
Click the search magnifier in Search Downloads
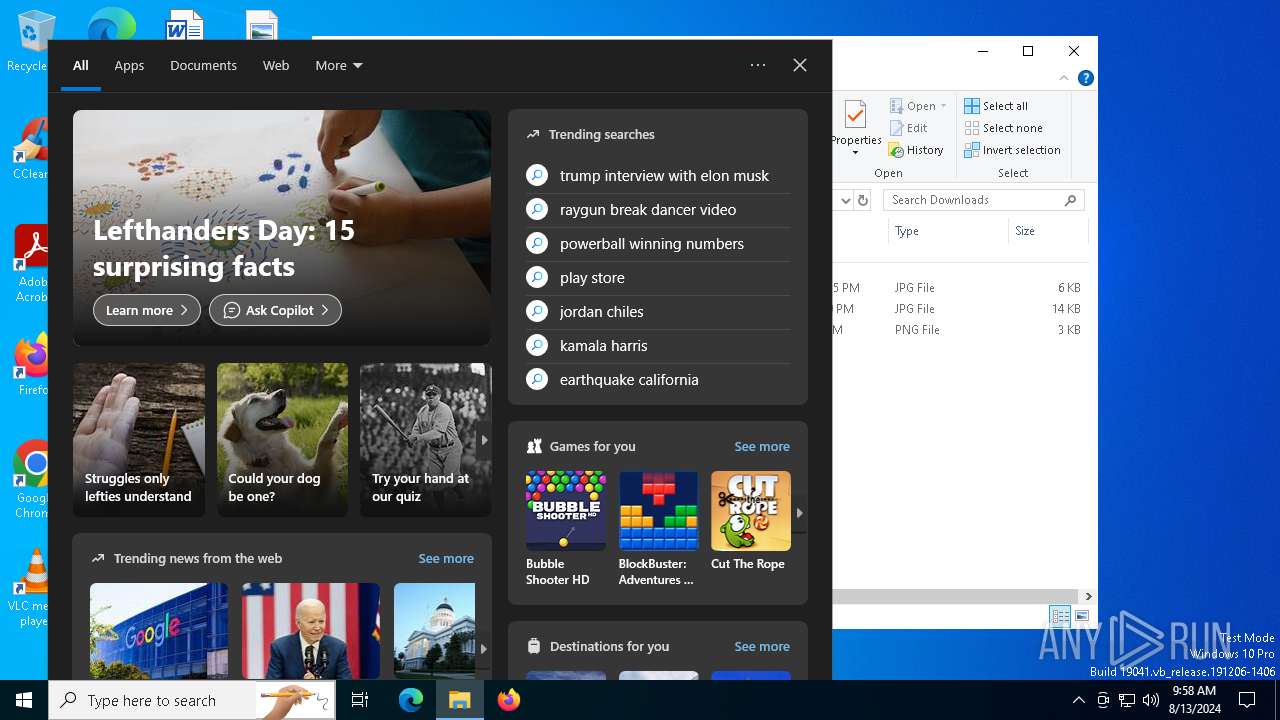click(1070, 200)
